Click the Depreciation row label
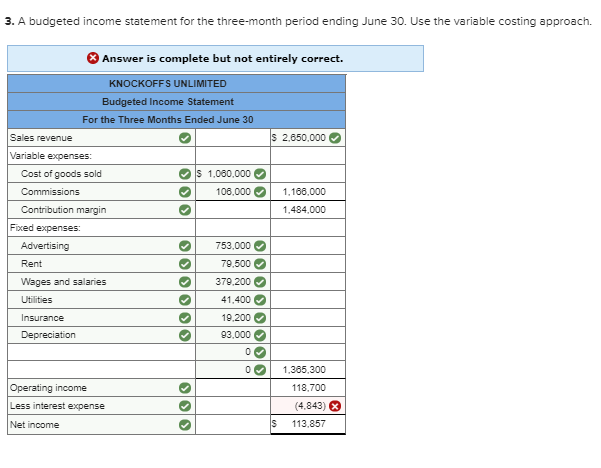The width and height of the screenshot is (601, 468). pos(48,335)
